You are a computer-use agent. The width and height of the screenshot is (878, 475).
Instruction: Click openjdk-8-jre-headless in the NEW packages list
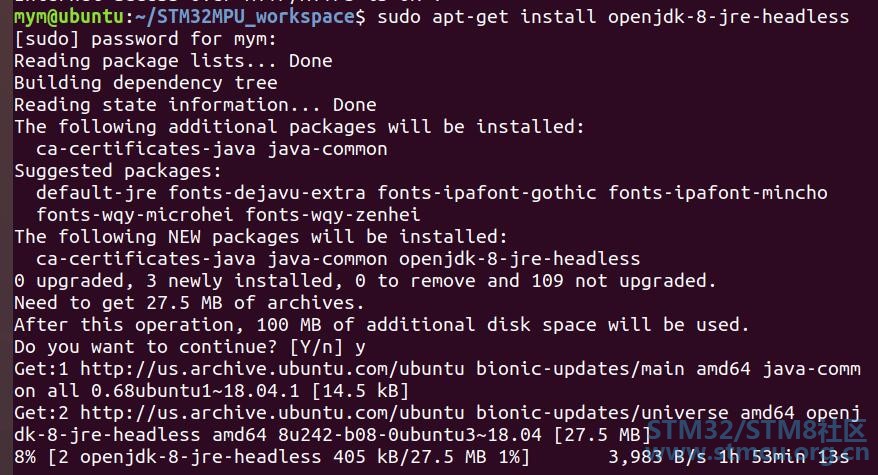tap(519, 259)
